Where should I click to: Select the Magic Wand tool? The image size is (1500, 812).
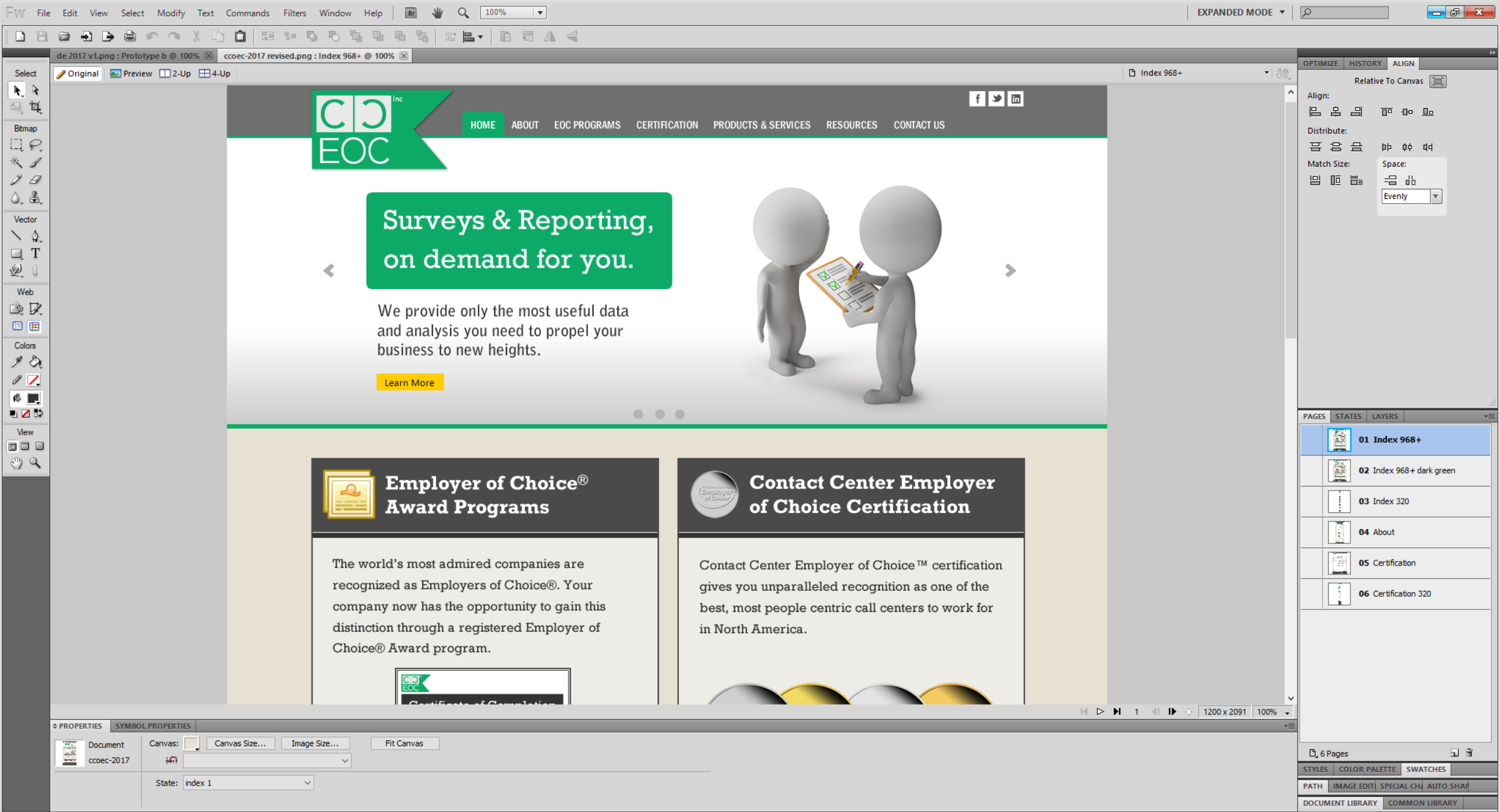(x=16, y=163)
